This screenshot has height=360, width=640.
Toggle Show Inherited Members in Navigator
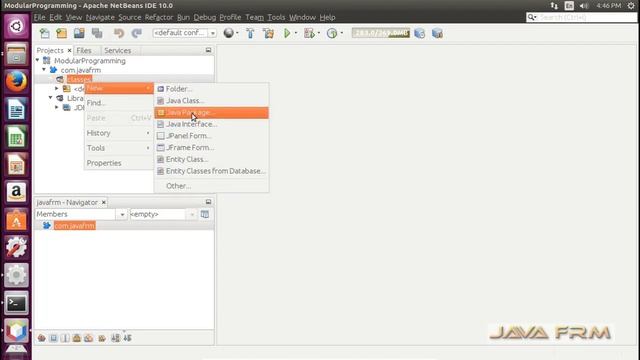tap(42, 338)
